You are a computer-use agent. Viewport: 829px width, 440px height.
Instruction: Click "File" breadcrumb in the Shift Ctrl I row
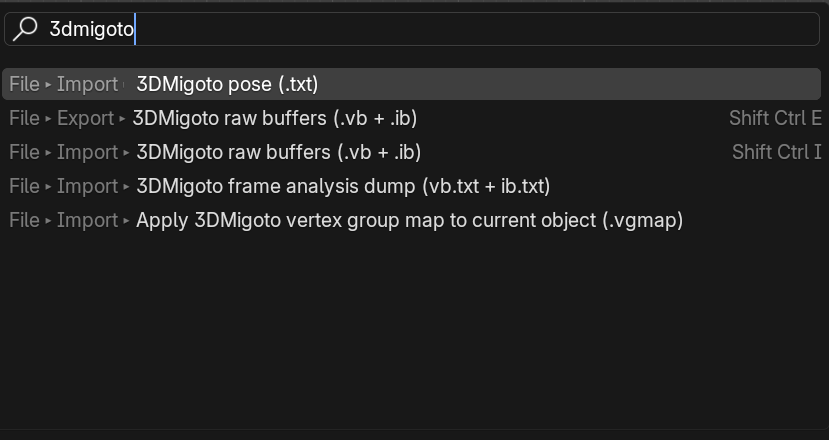[24, 152]
